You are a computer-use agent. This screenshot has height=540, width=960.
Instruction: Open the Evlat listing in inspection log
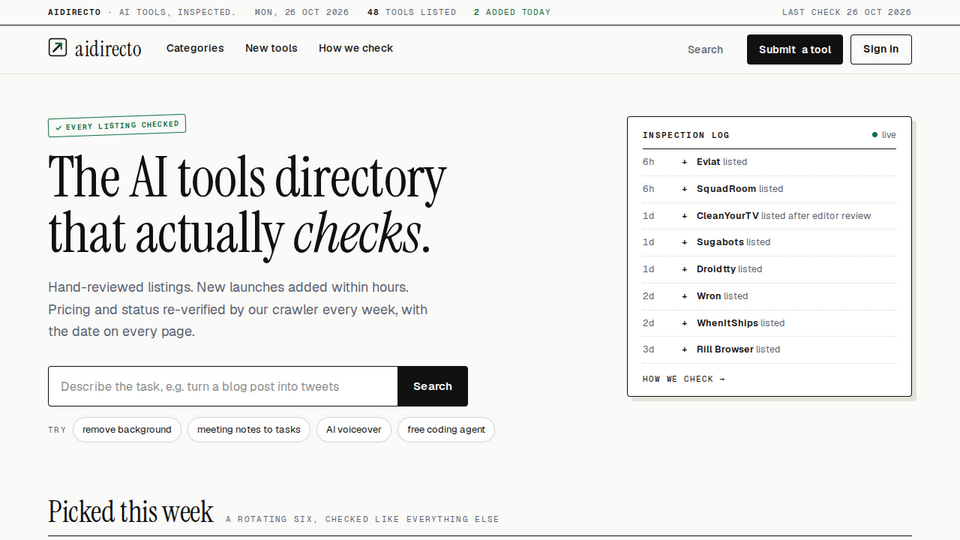click(769, 162)
